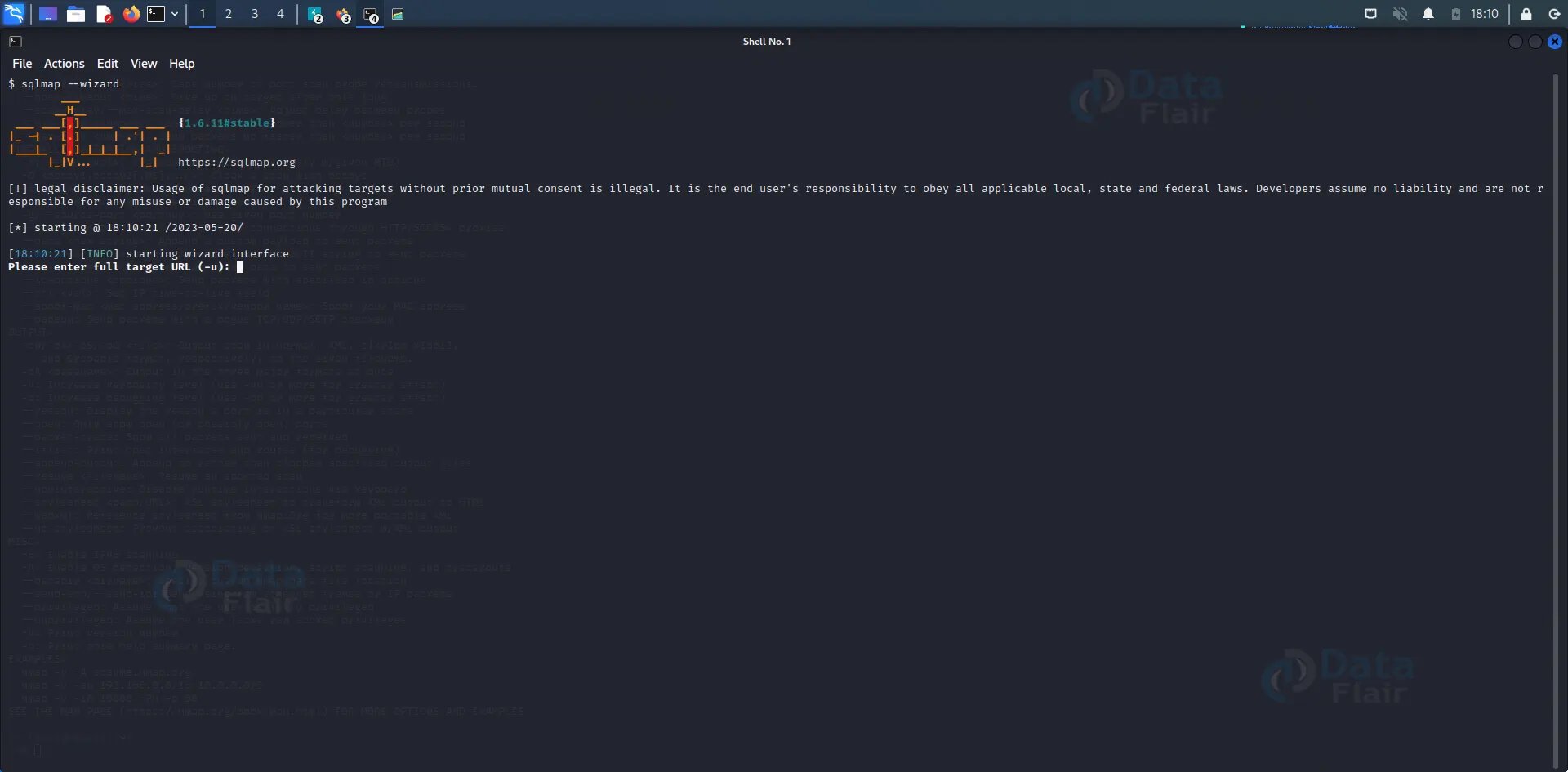Screen dimensions: 1568x772
Task: Expand the terminal launcher dropdown arrow
Action: tap(175, 14)
